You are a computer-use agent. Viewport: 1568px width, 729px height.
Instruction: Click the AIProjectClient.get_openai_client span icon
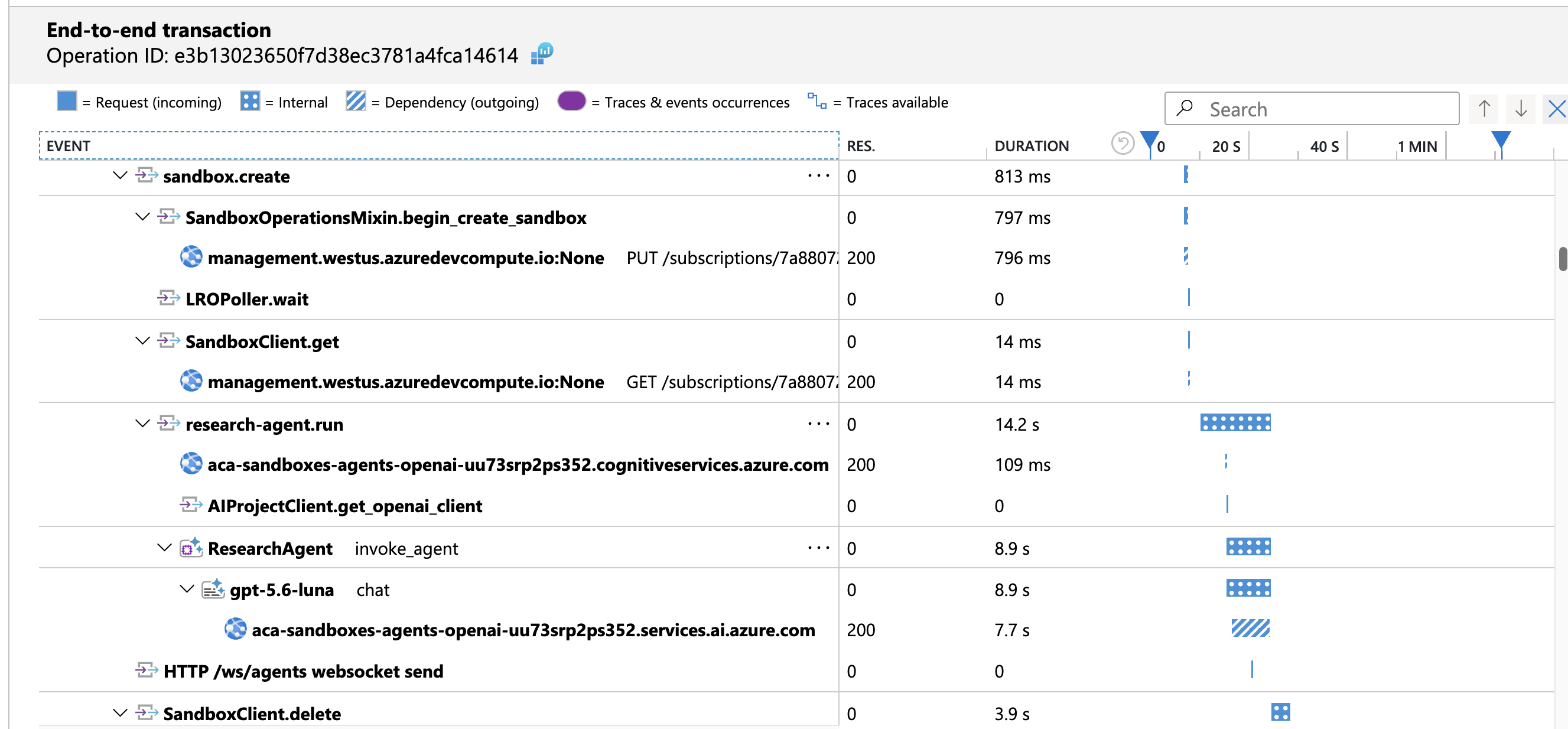(x=191, y=505)
